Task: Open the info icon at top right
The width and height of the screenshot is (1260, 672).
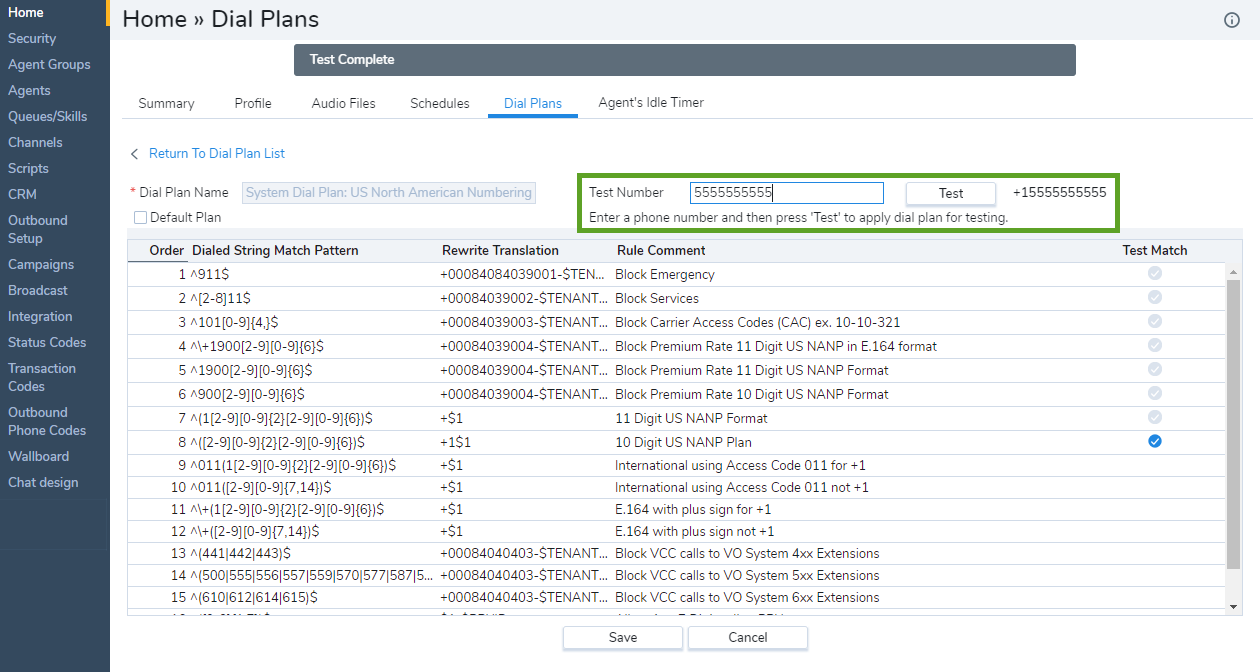Action: pos(1232,20)
